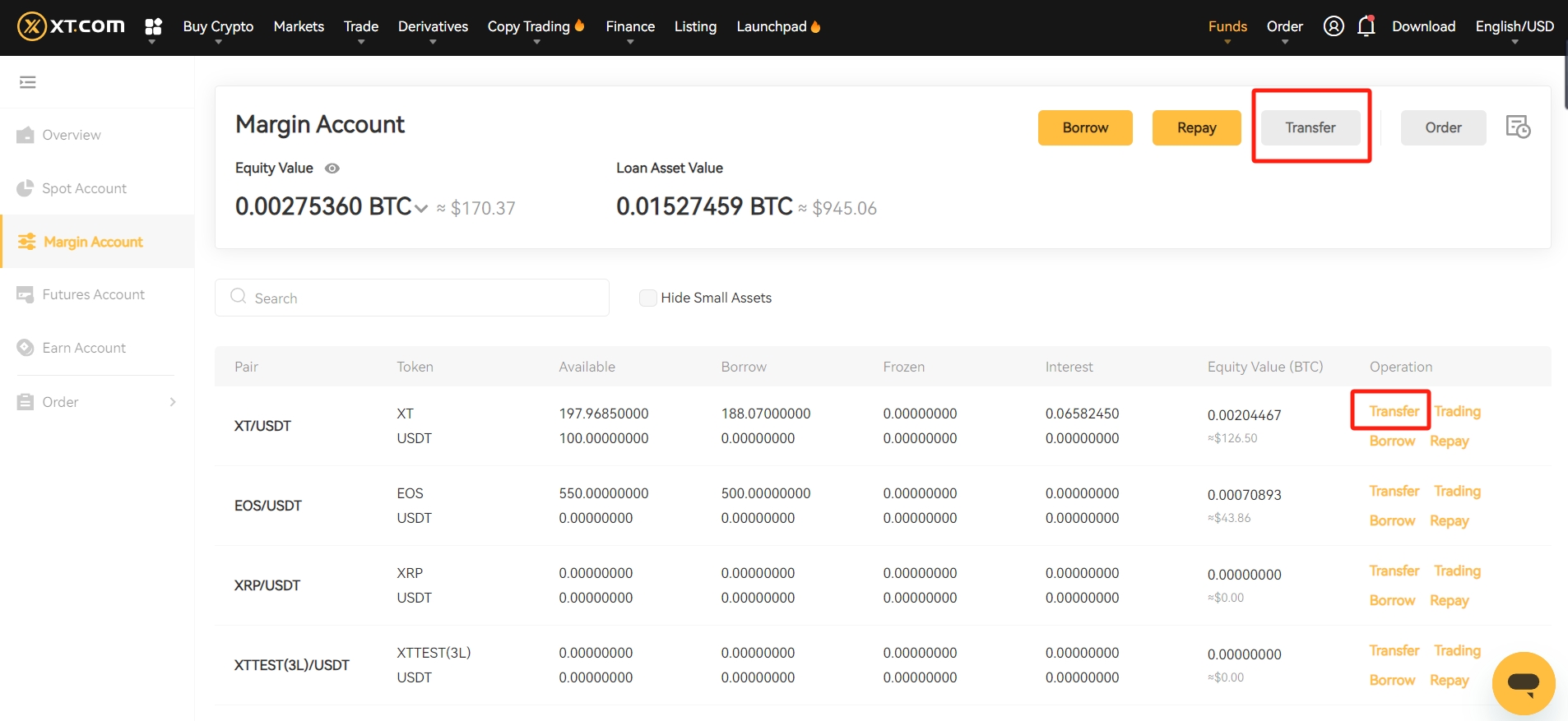The image size is (1568, 721).
Task: Click Trading for XT/USDT pair
Action: click(x=1457, y=411)
